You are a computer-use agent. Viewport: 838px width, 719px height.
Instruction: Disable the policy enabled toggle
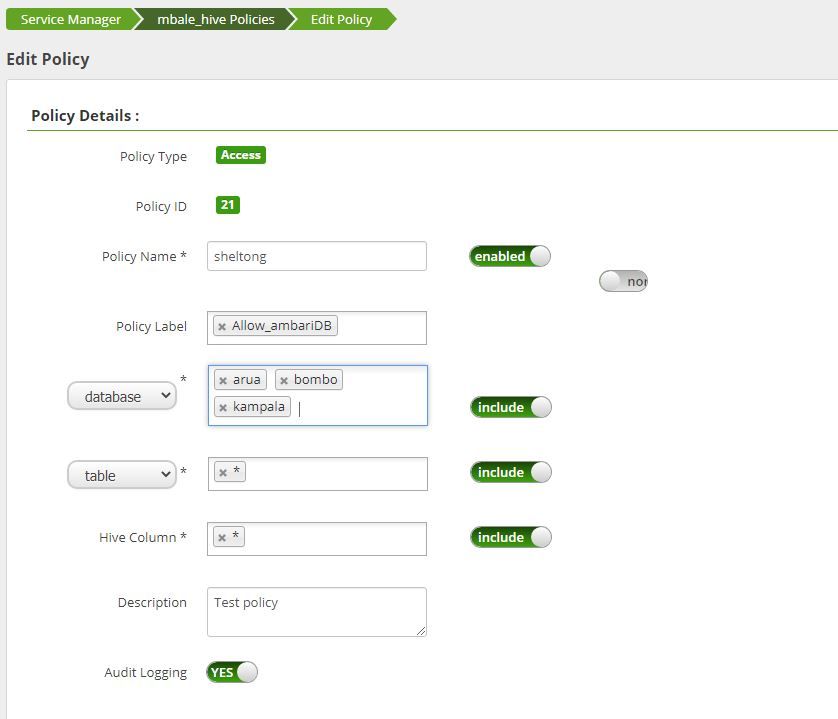click(510, 256)
